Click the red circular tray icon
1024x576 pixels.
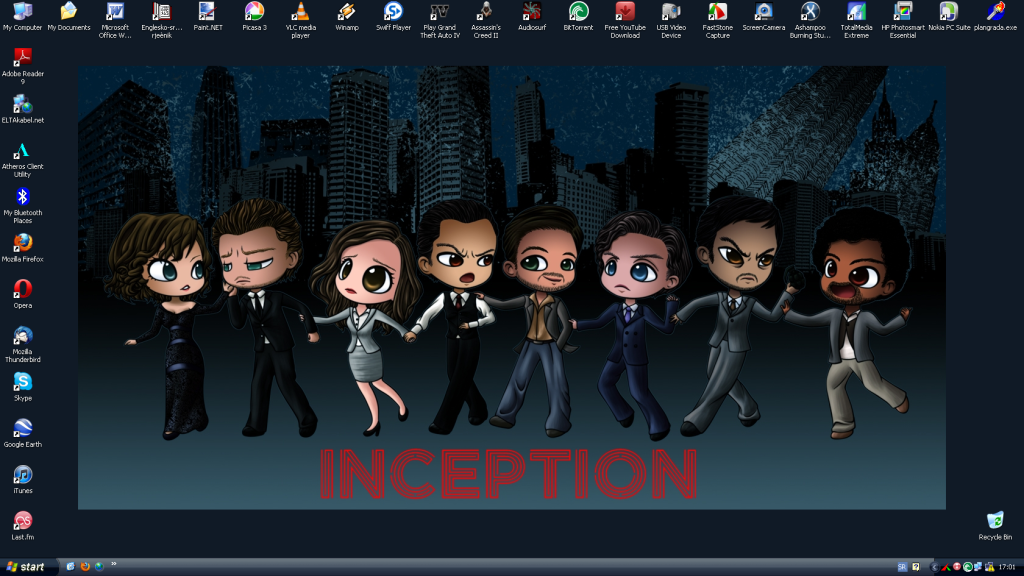pyautogui.click(x=957, y=568)
